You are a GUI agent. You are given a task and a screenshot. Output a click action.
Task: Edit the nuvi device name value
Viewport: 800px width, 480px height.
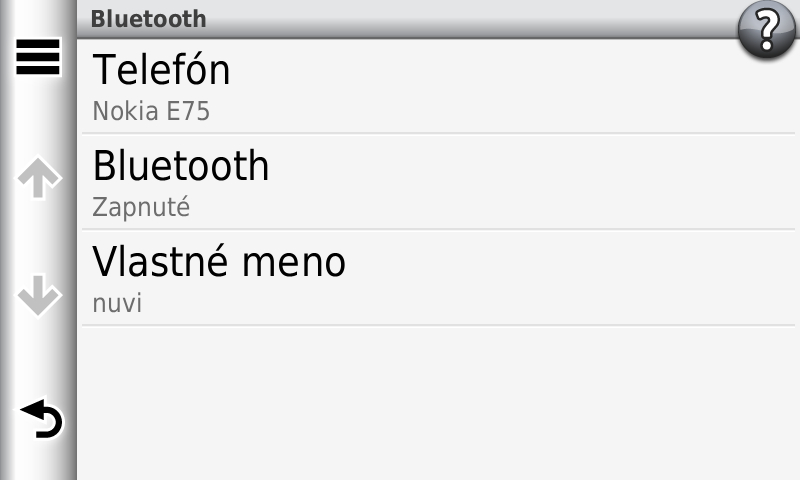click(x=117, y=303)
